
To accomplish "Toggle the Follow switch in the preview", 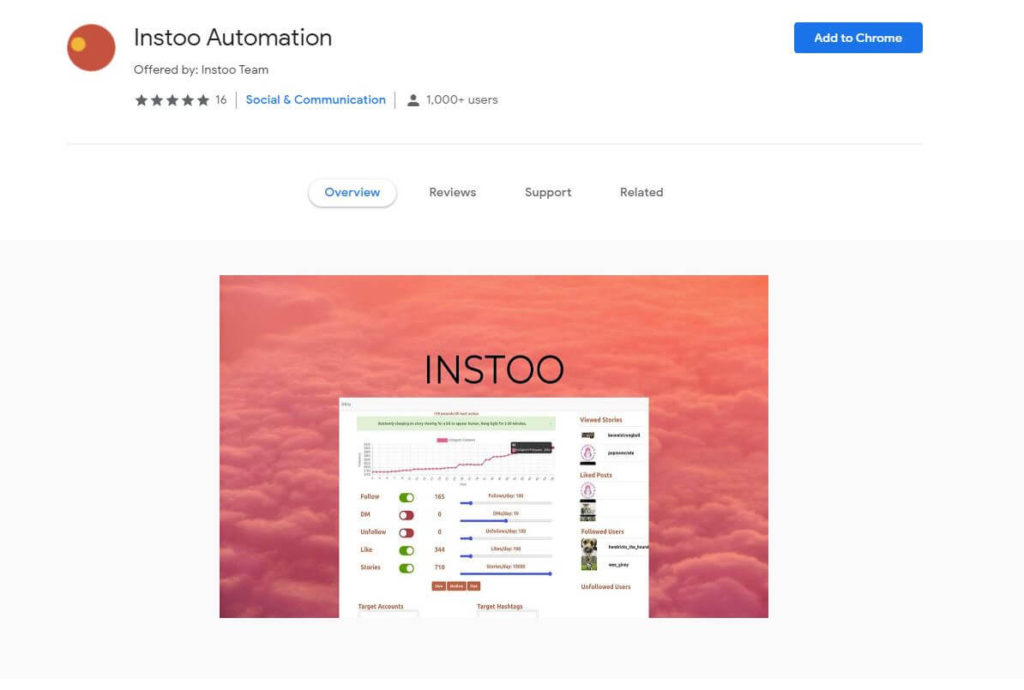I will 406,497.
